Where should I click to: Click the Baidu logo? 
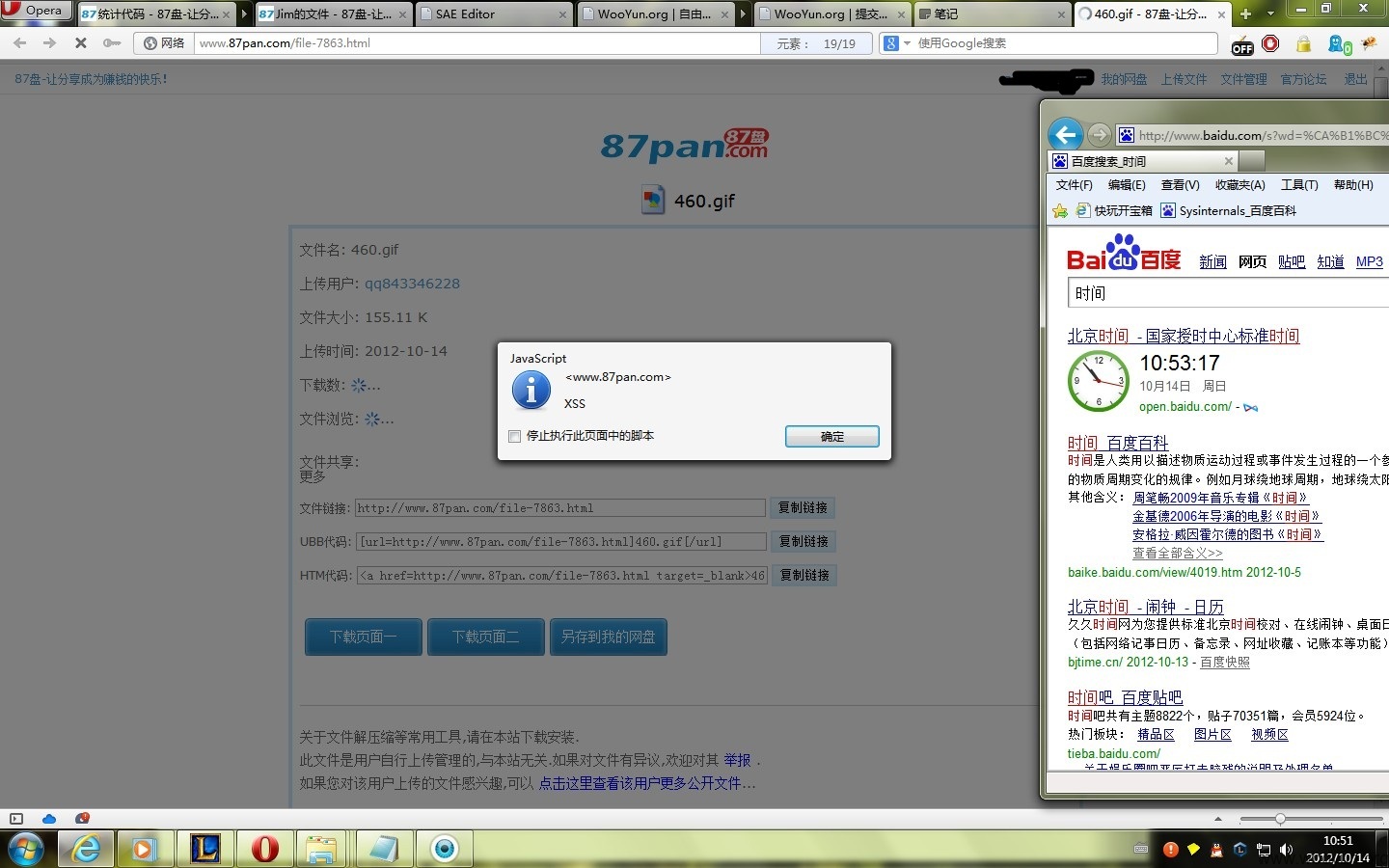[1124, 255]
